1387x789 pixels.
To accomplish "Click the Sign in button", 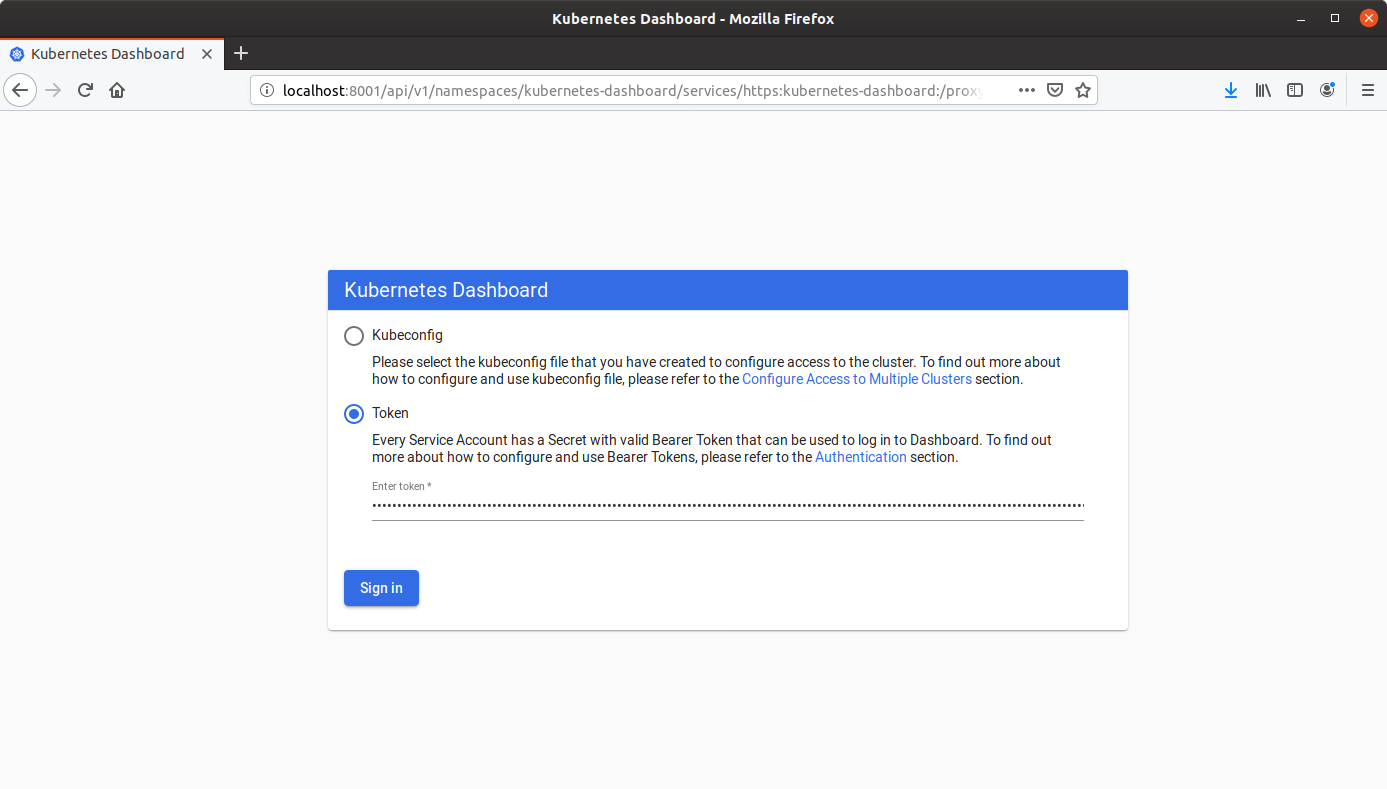I will point(381,588).
